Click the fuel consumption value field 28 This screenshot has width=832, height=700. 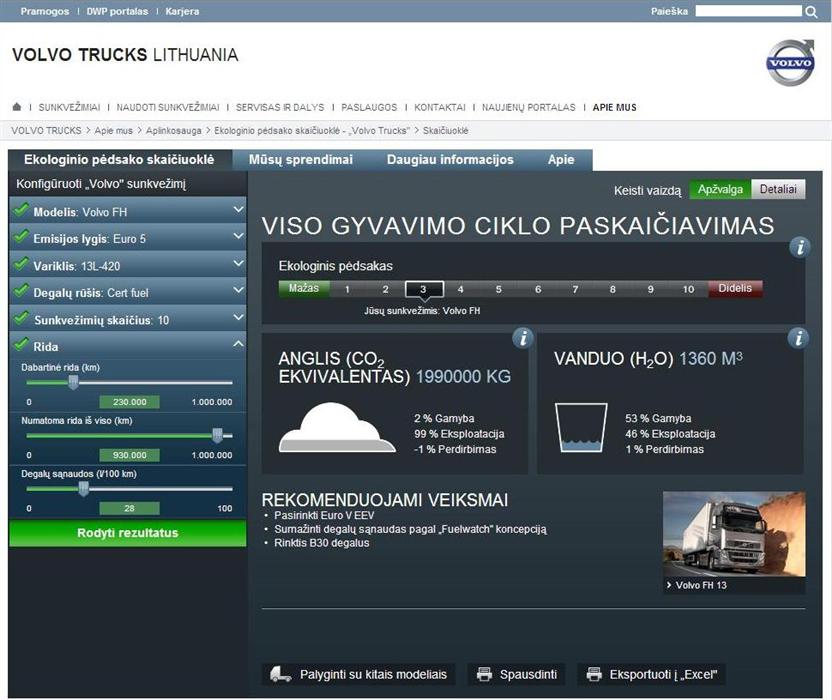129,508
